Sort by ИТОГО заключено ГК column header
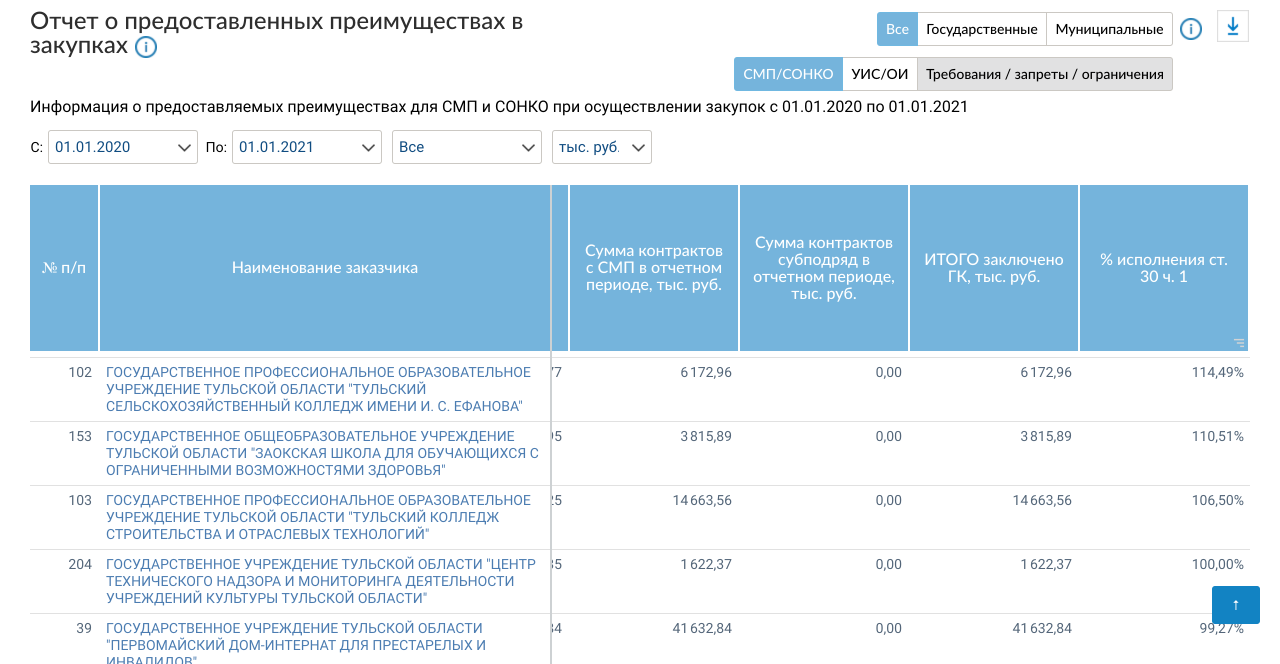Viewport: 1280px width, 664px height. click(993, 268)
